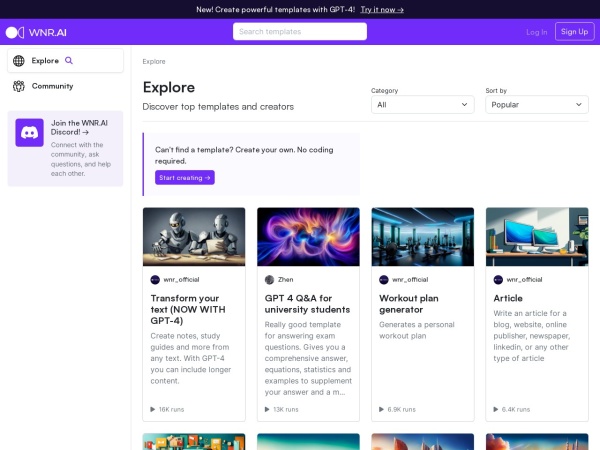Open the Category dropdown

(x=422, y=104)
